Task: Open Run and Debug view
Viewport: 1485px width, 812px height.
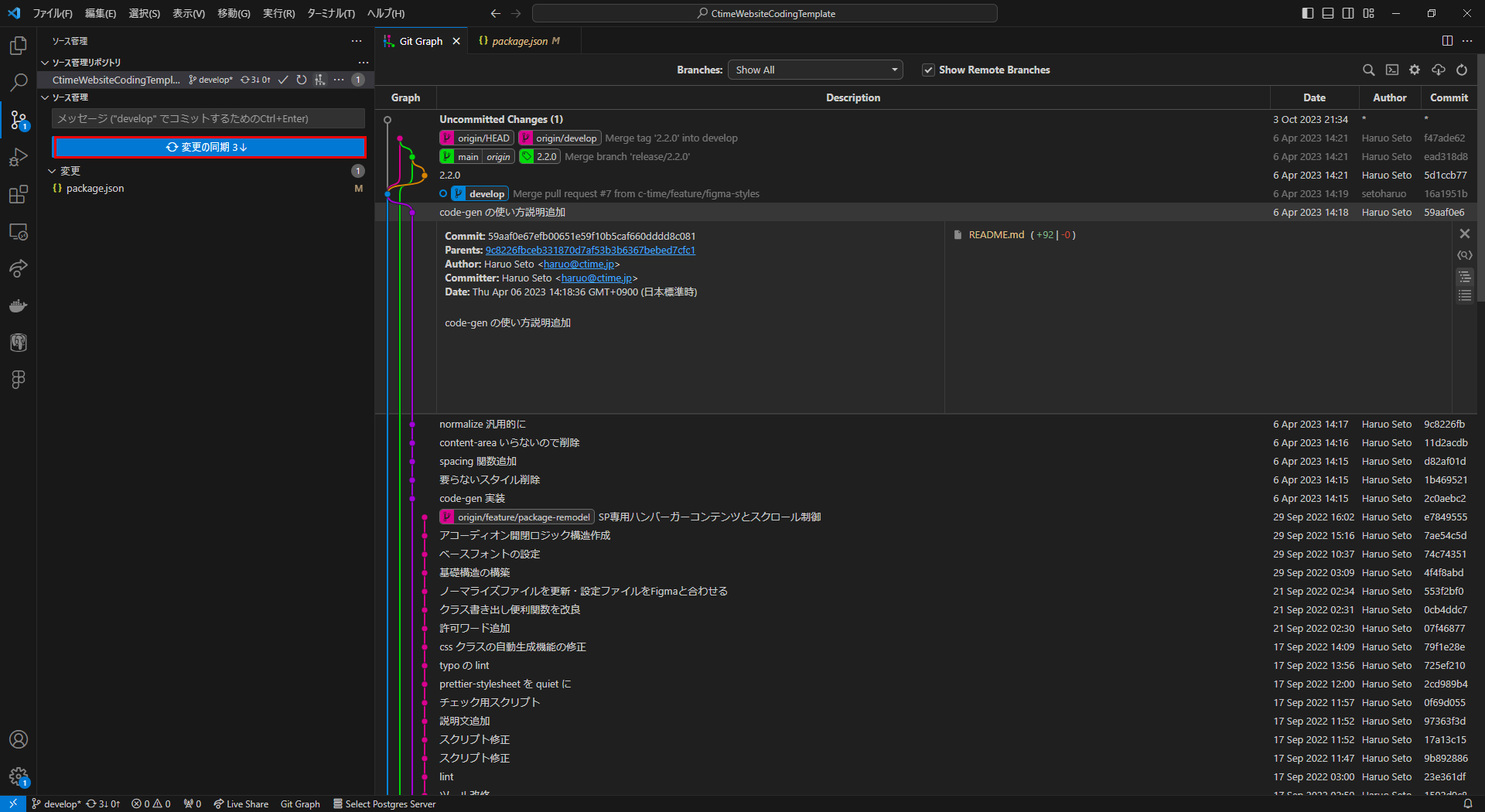Action: [19, 158]
